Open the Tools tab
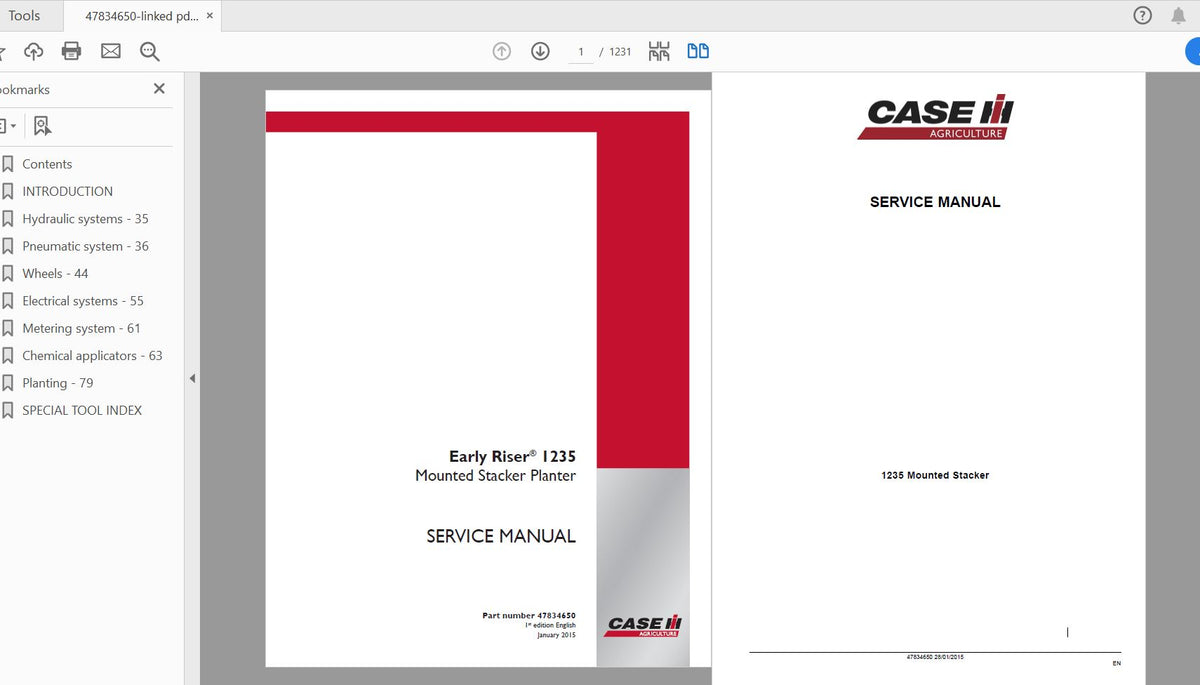Viewport: 1200px width, 685px height. 24,15
